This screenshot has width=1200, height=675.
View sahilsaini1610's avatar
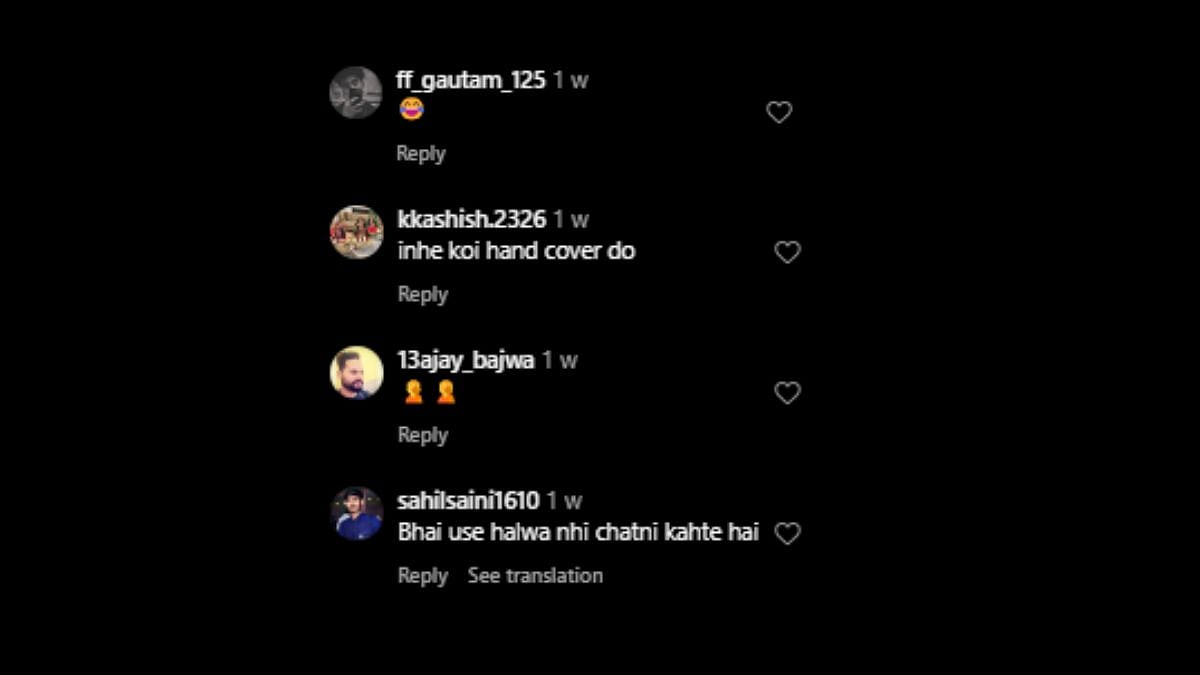[357, 514]
